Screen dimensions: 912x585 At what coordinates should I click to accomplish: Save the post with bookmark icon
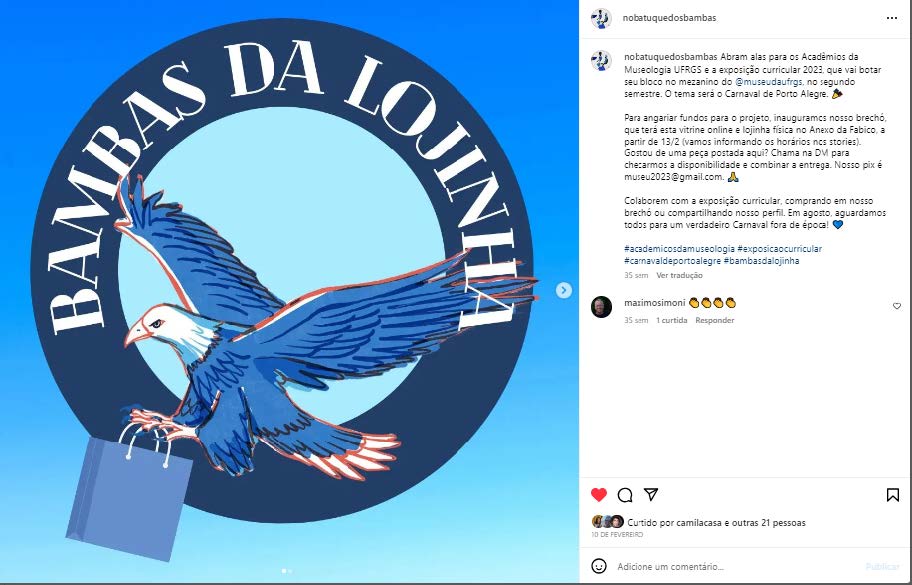(x=893, y=495)
